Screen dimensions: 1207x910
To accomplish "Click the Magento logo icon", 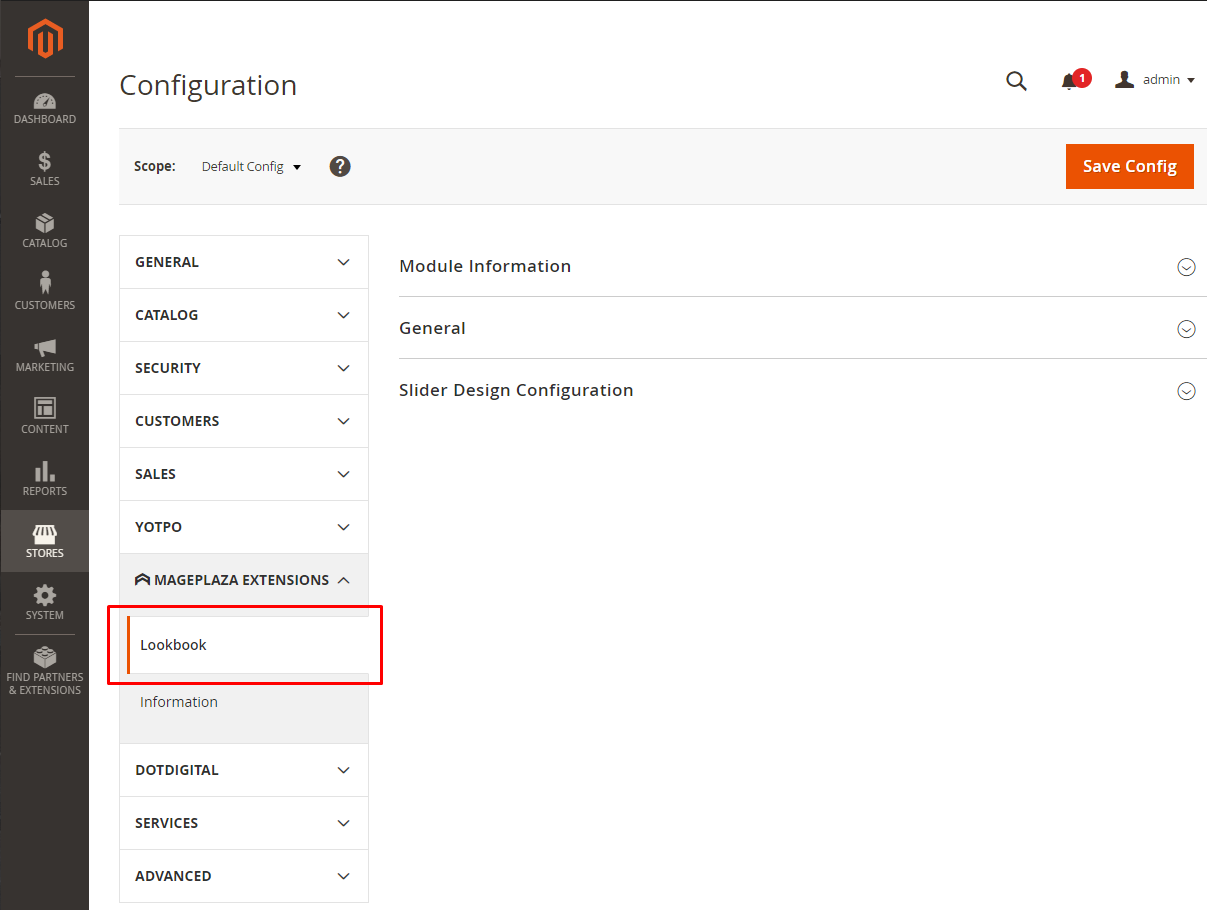I will pyautogui.click(x=45, y=39).
